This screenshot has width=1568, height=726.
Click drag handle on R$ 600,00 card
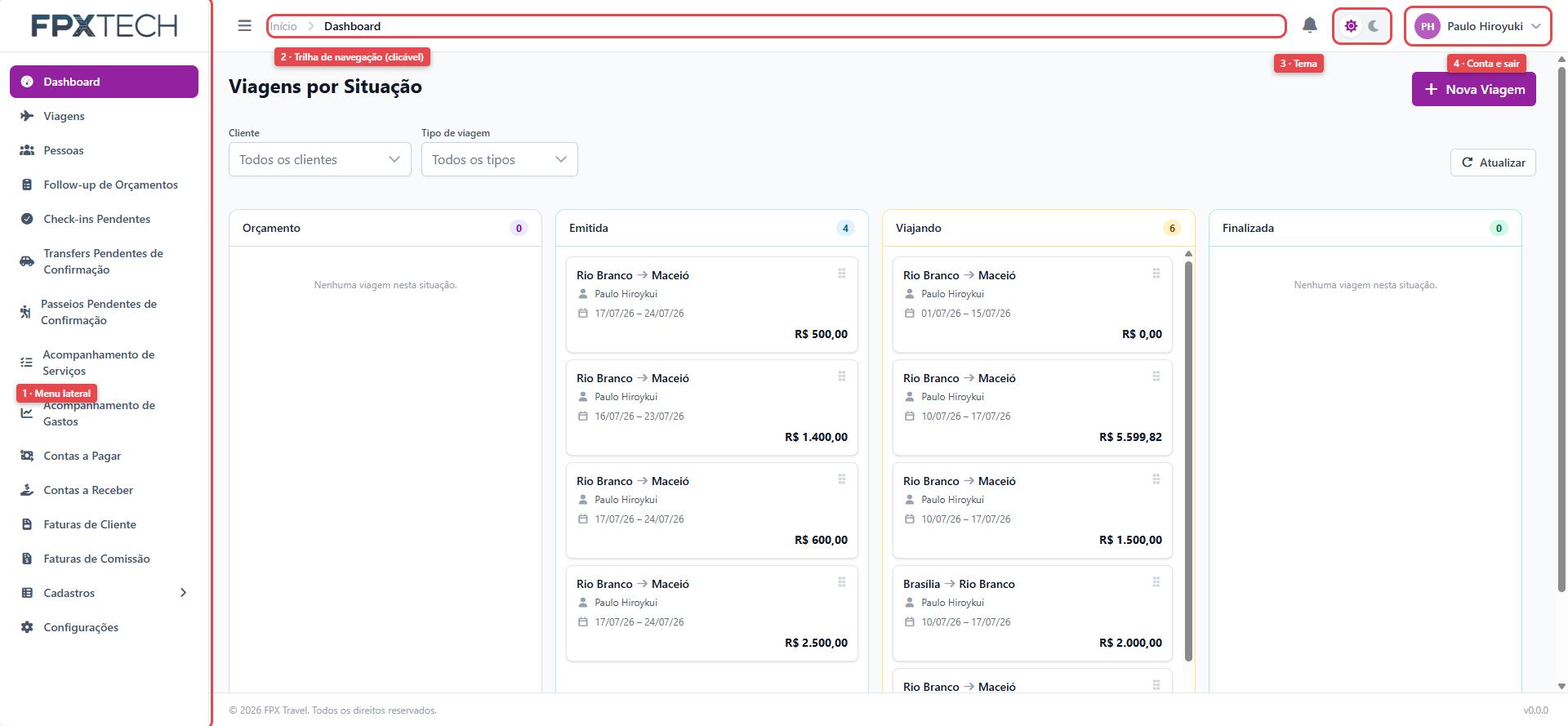pyautogui.click(x=842, y=479)
